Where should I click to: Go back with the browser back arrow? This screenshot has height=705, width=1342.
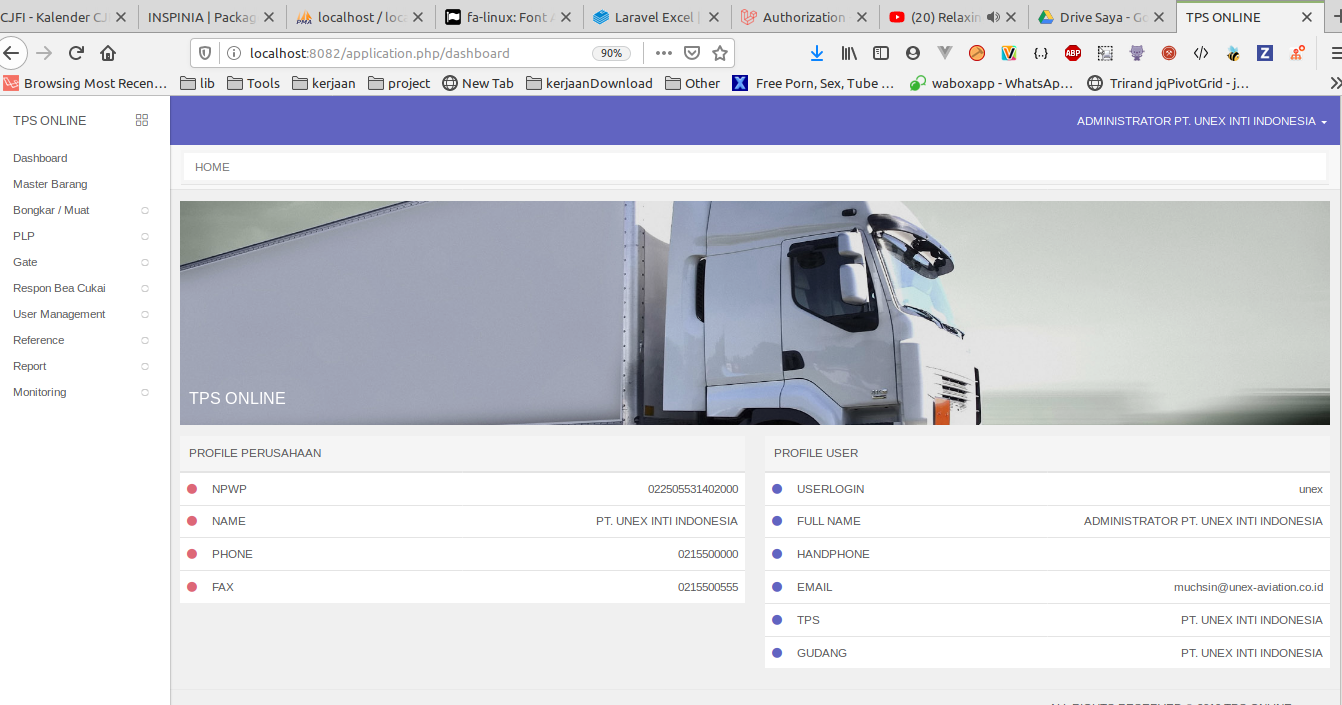pos(11,53)
